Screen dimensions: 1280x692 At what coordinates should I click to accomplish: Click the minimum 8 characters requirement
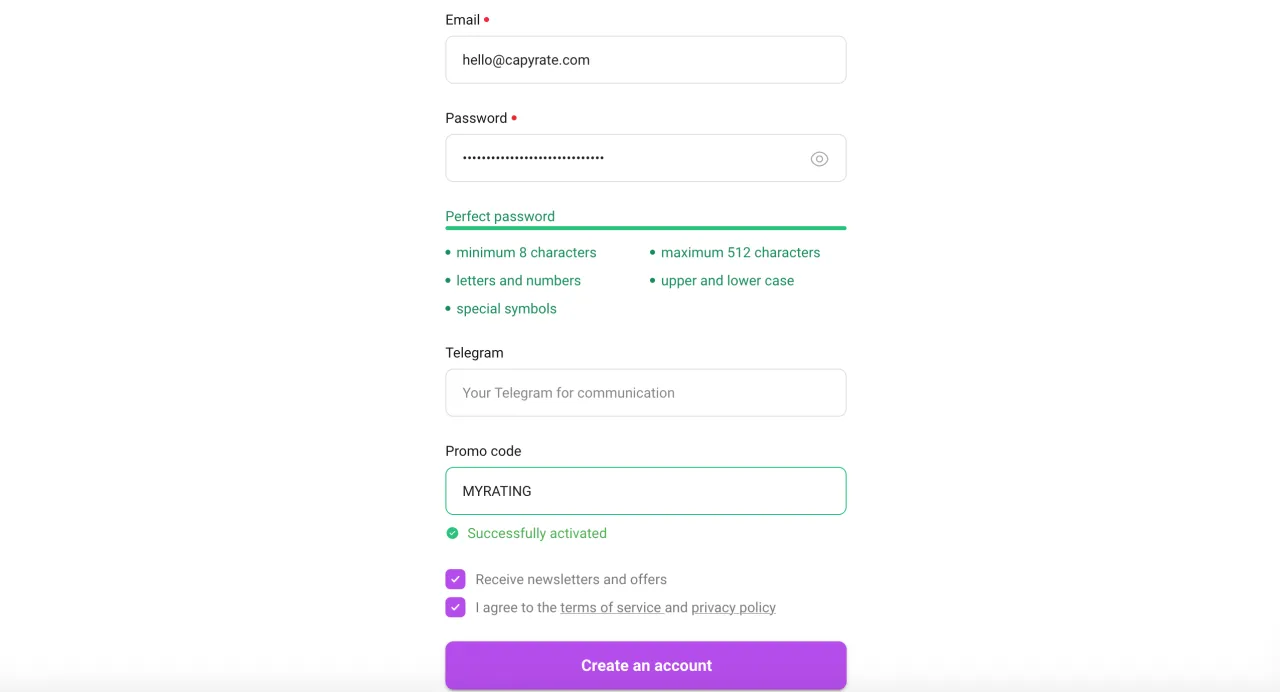click(x=526, y=252)
